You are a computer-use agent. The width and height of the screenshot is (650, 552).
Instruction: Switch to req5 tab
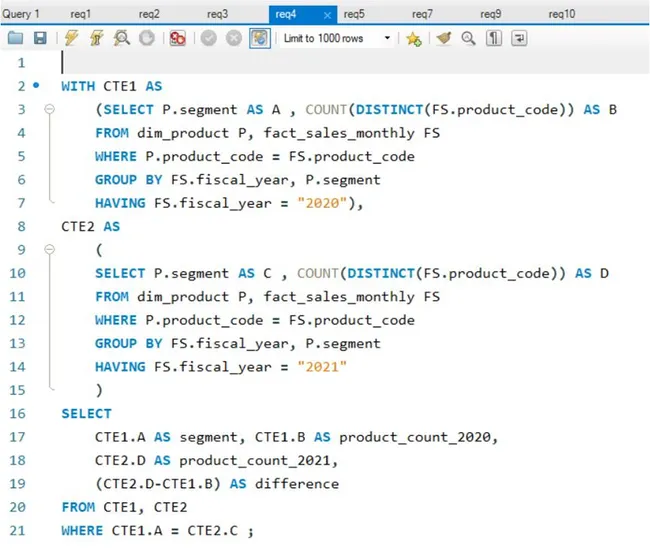click(354, 14)
